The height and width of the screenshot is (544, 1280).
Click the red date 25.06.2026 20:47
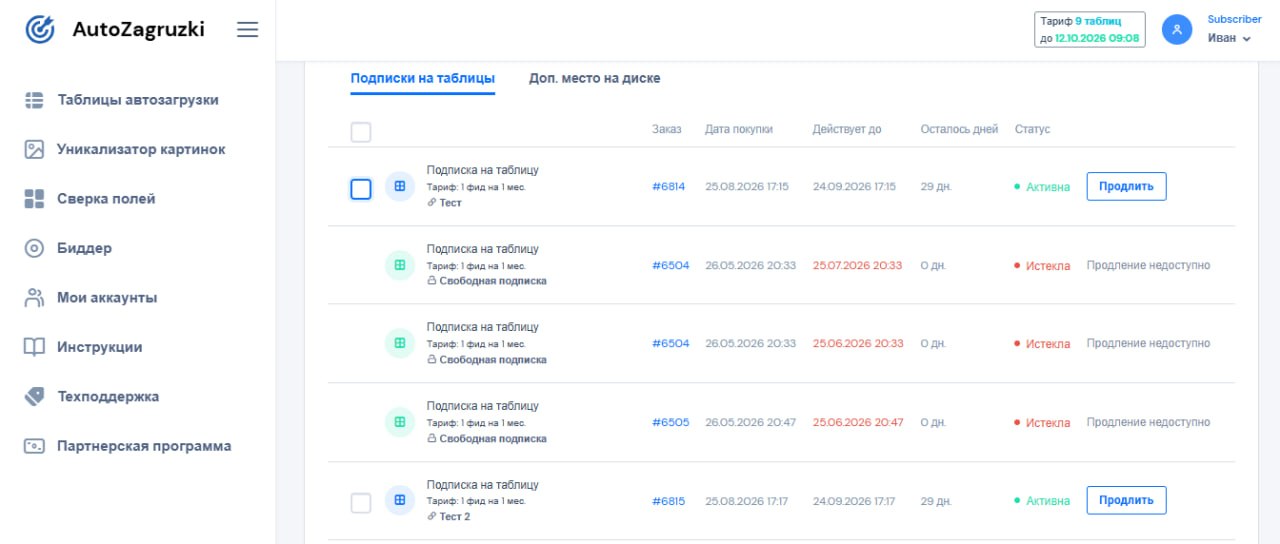pos(858,422)
